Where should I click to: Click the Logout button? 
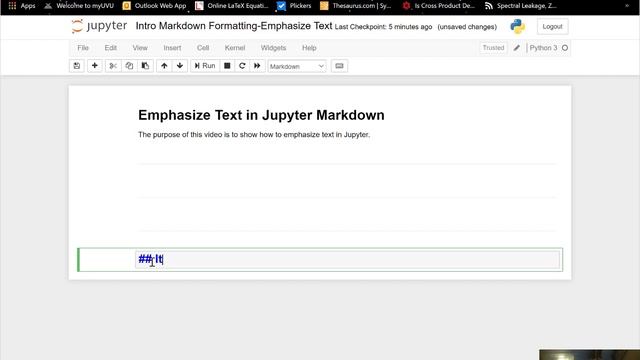tap(552, 27)
